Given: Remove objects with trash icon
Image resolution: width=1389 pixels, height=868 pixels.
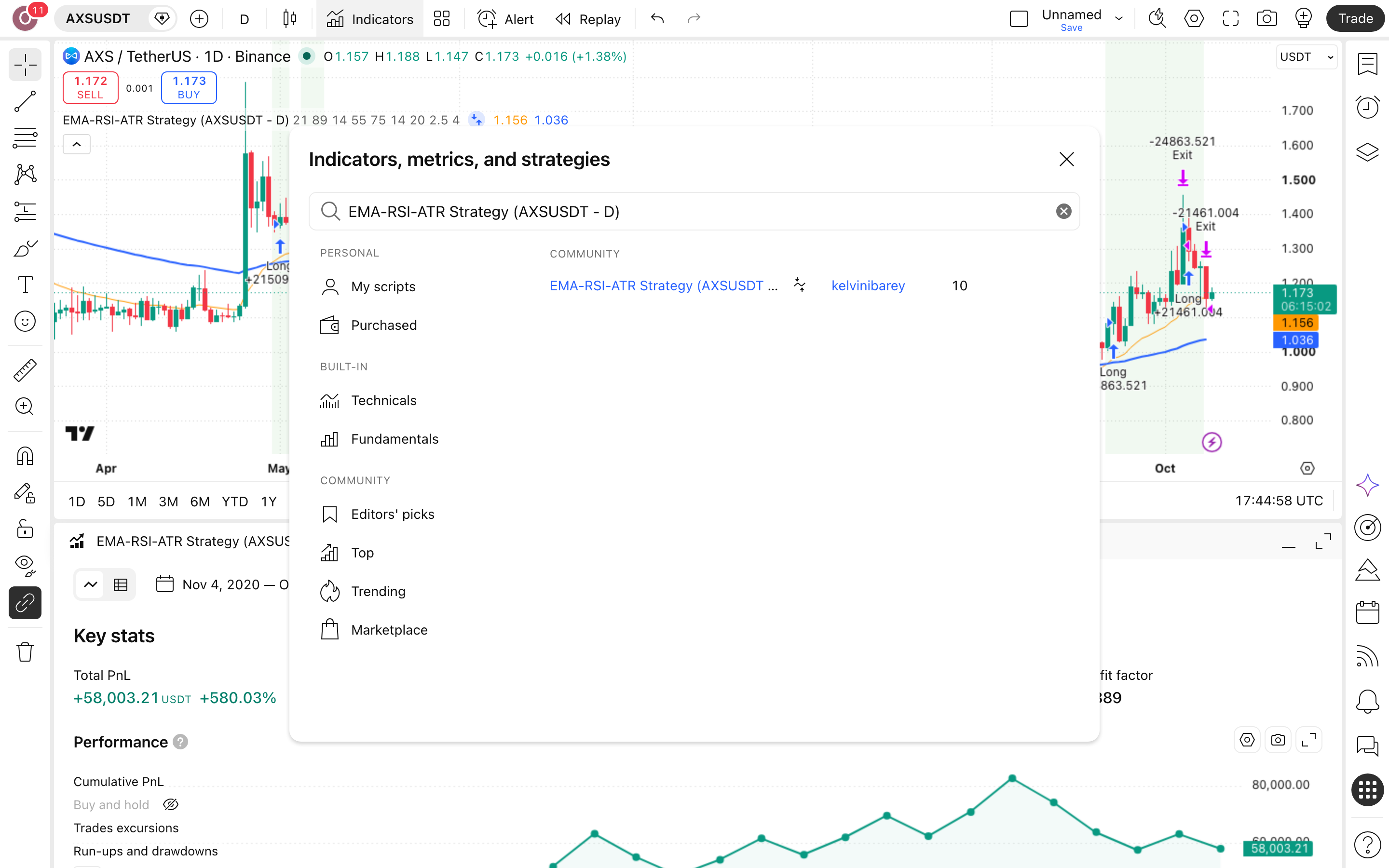Looking at the screenshot, I should coord(25,652).
